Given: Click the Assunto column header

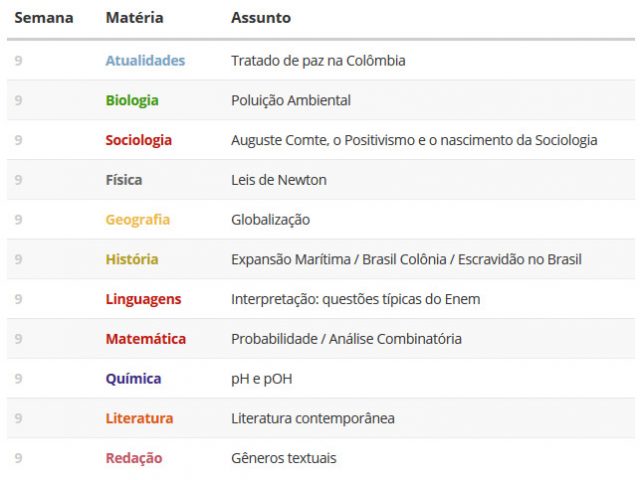Looking at the screenshot, I should (x=261, y=18).
